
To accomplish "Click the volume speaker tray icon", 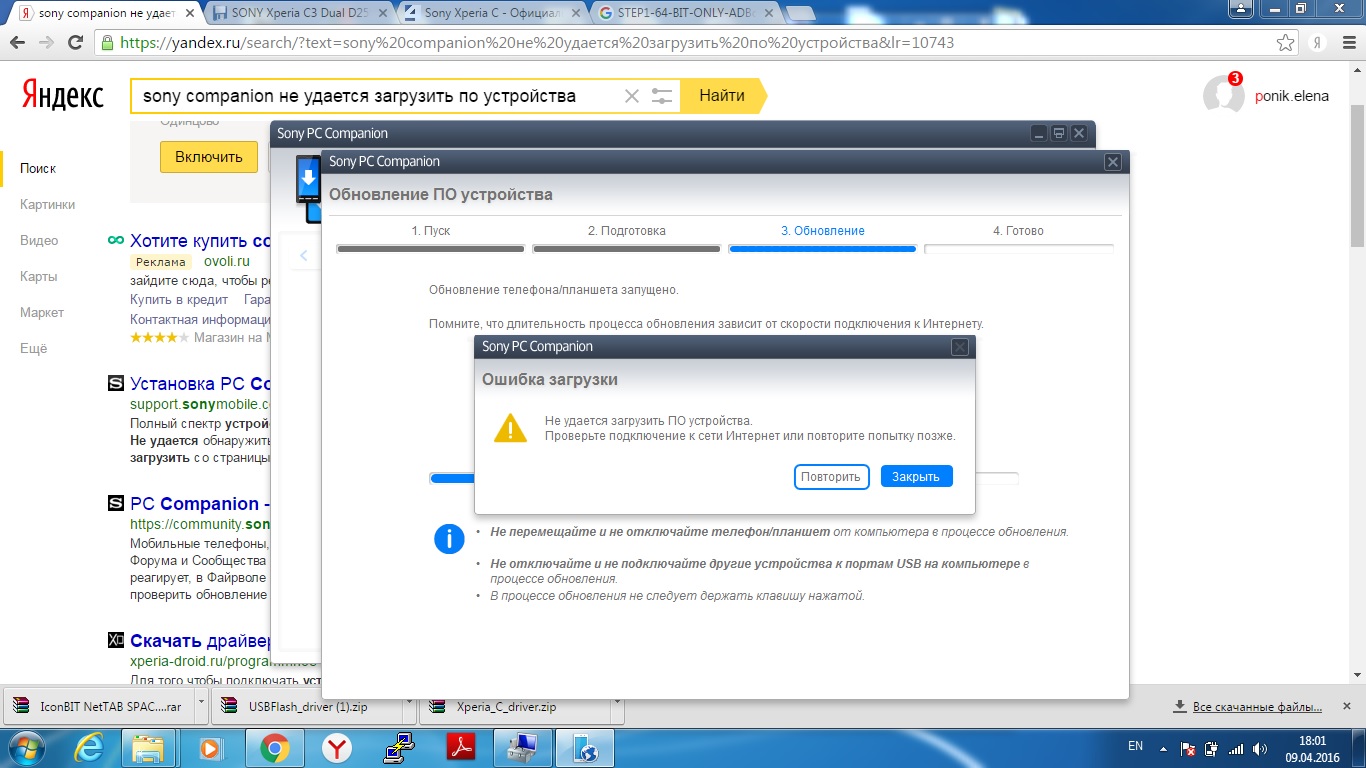I will tap(1261, 748).
